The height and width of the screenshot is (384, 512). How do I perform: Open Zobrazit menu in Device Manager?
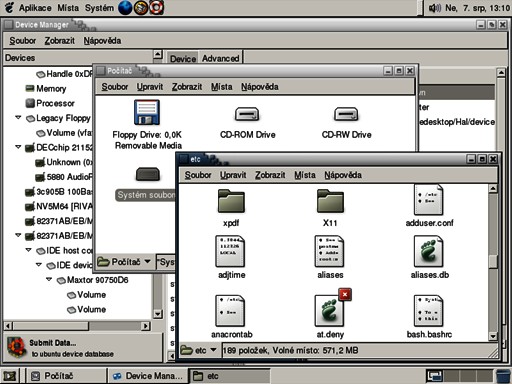click(60, 41)
